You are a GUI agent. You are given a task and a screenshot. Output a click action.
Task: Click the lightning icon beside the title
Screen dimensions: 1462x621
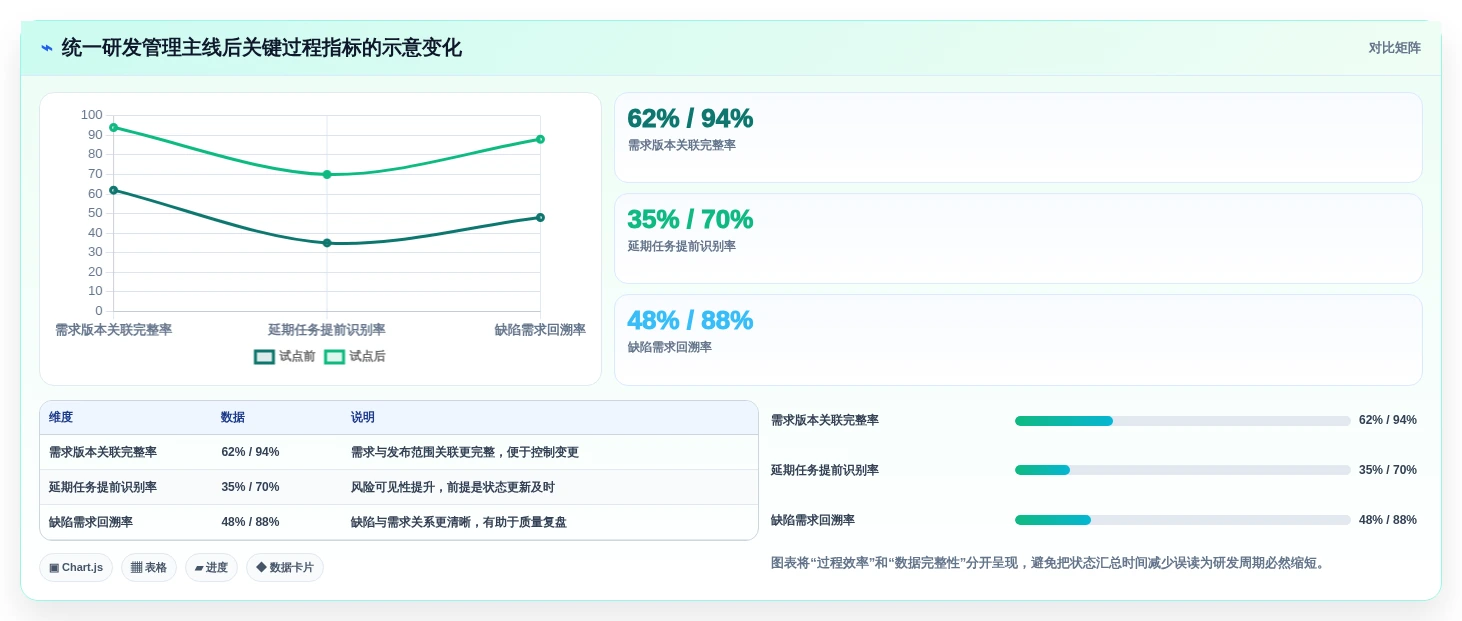tap(47, 48)
